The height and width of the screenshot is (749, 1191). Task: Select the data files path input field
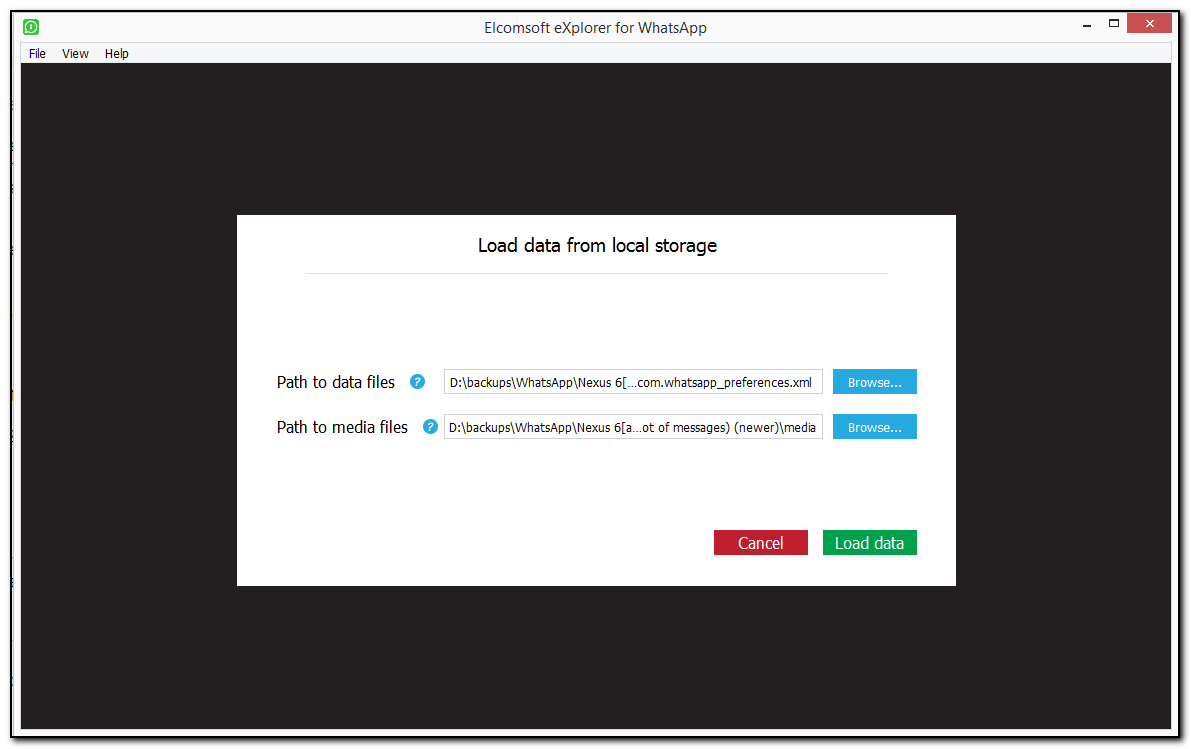coord(633,381)
